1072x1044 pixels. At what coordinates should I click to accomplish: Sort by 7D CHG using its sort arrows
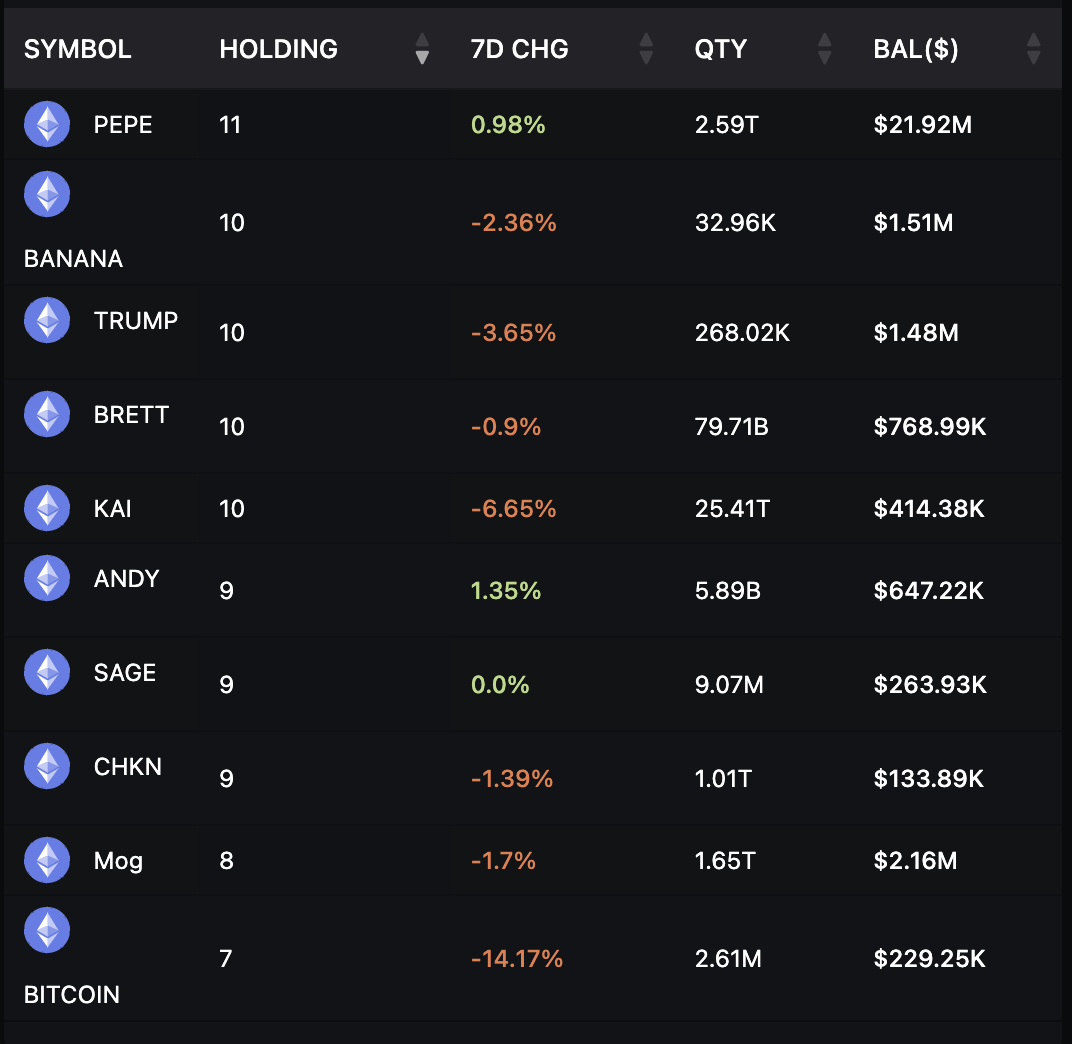(x=646, y=49)
